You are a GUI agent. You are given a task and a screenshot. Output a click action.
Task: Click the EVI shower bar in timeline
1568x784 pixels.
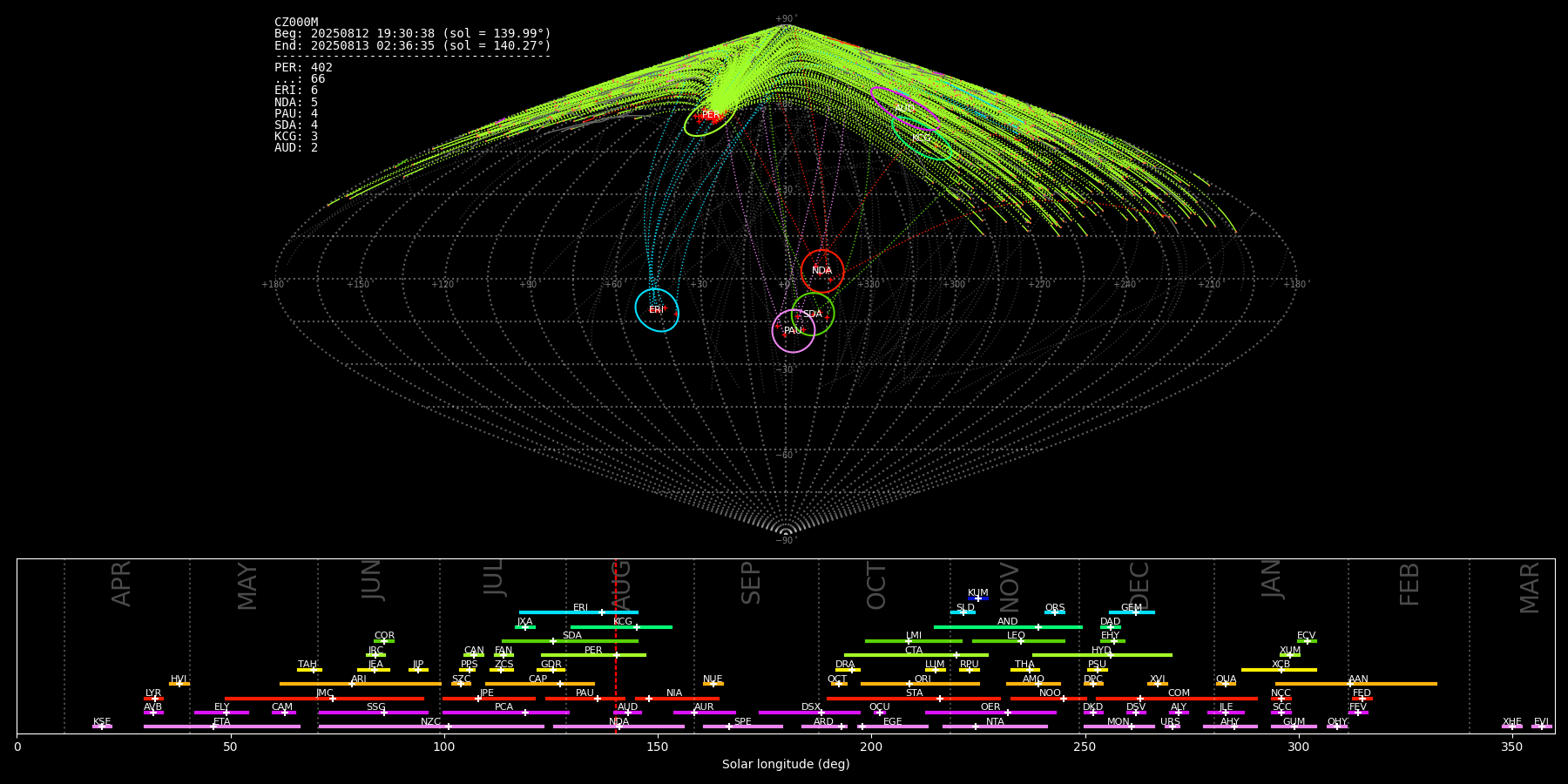click(x=1541, y=727)
